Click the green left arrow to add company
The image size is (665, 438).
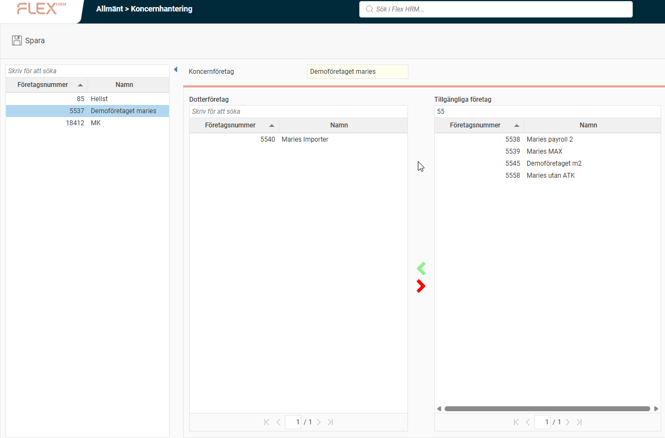click(x=421, y=268)
